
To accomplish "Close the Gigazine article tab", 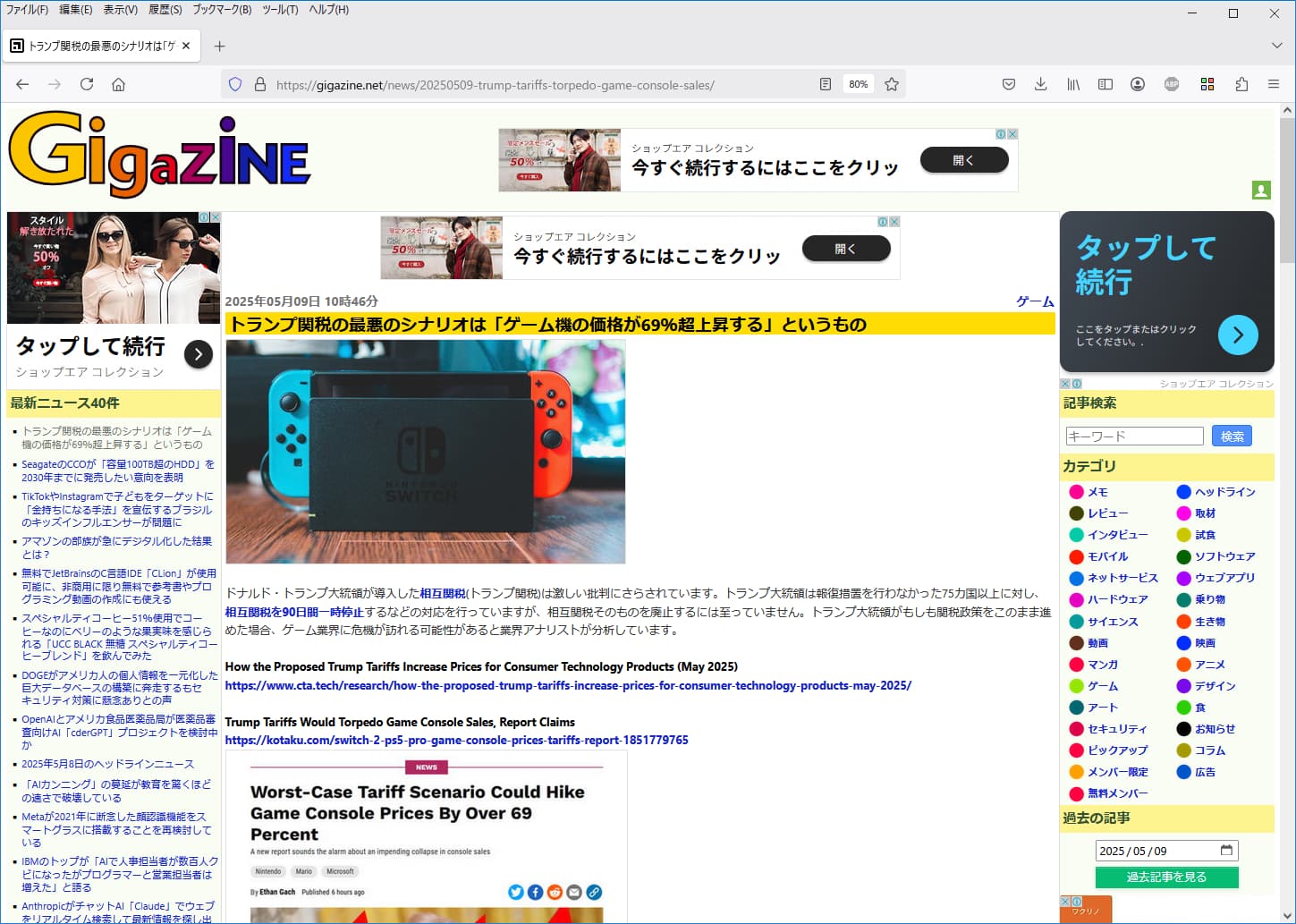I will coord(186,46).
